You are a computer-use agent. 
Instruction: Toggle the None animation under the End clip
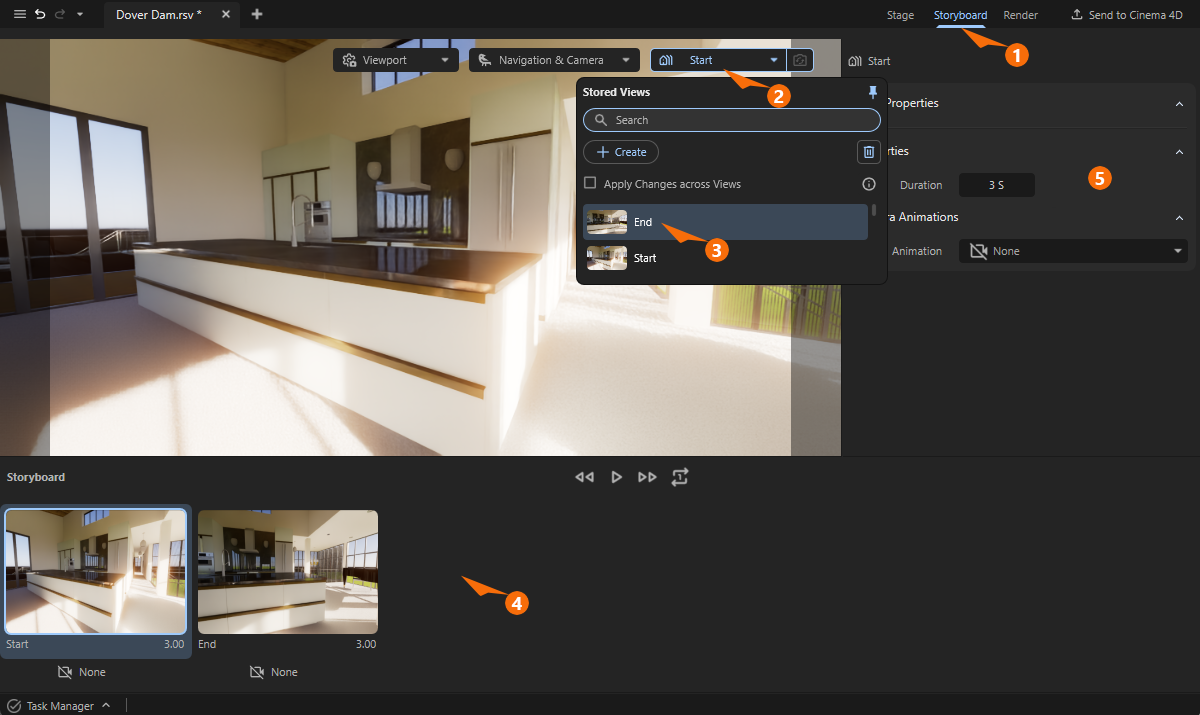[273, 671]
